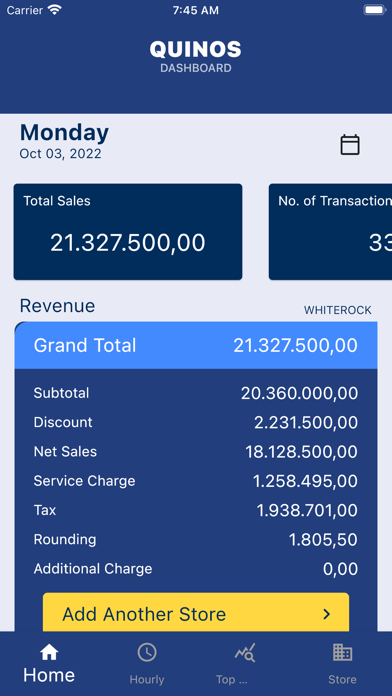The image size is (392, 696).
Task: Click the 7:45 AM clock
Action: pyautogui.click(x=196, y=10)
